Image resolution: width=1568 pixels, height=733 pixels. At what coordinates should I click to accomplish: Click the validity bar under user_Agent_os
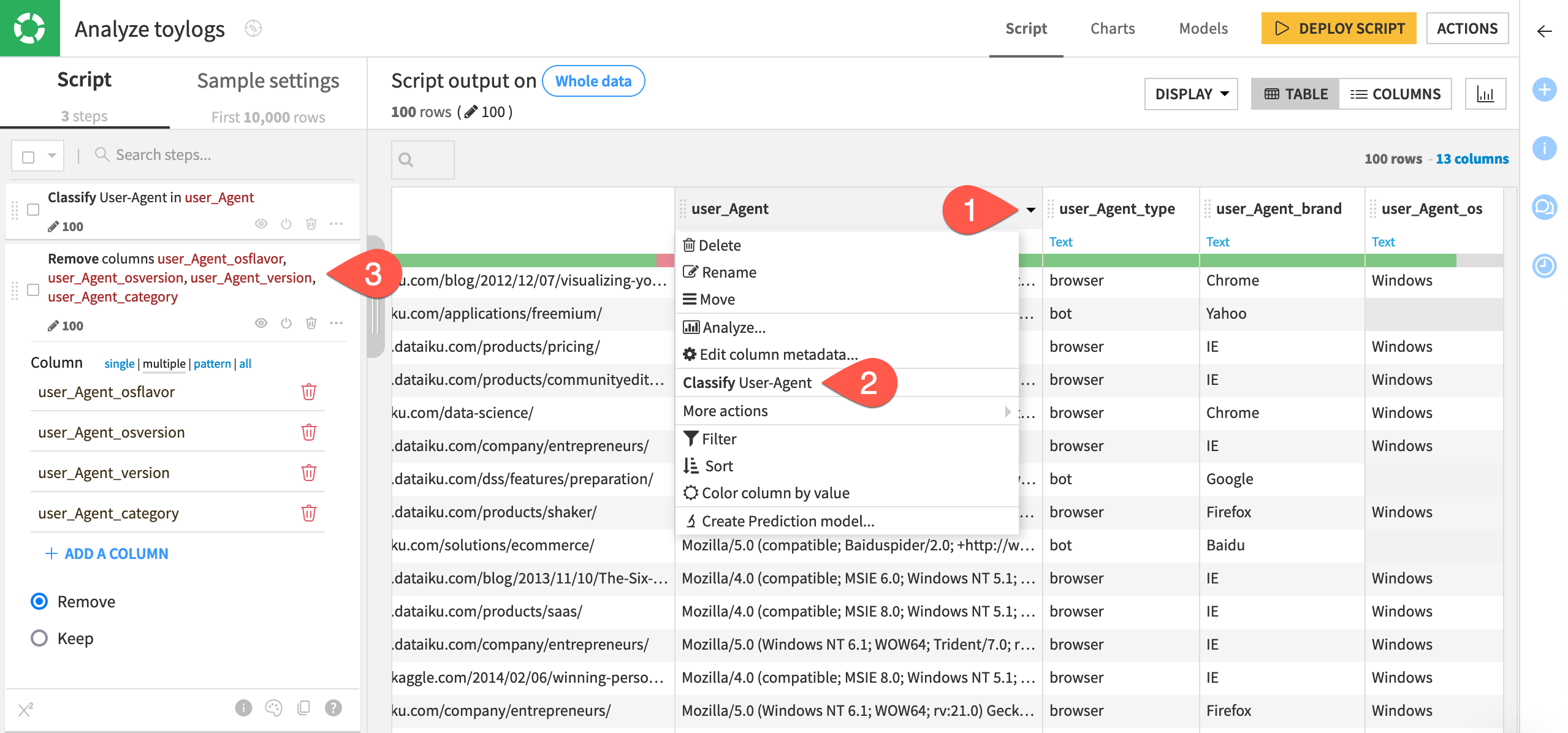click(1434, 260)
